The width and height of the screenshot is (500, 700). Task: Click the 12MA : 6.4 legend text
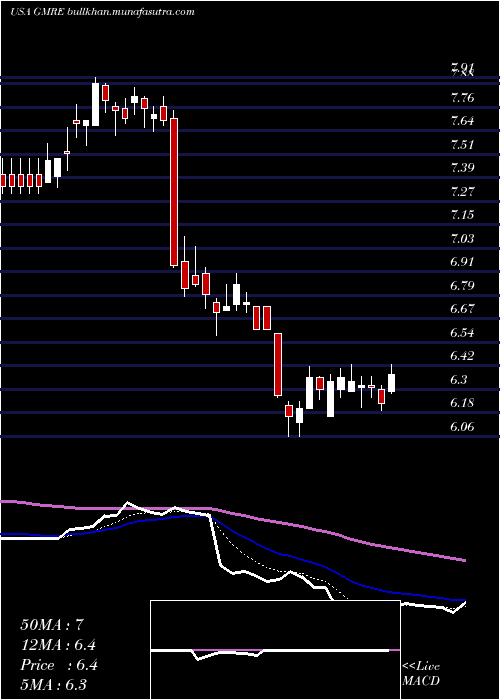pos(58,645)
